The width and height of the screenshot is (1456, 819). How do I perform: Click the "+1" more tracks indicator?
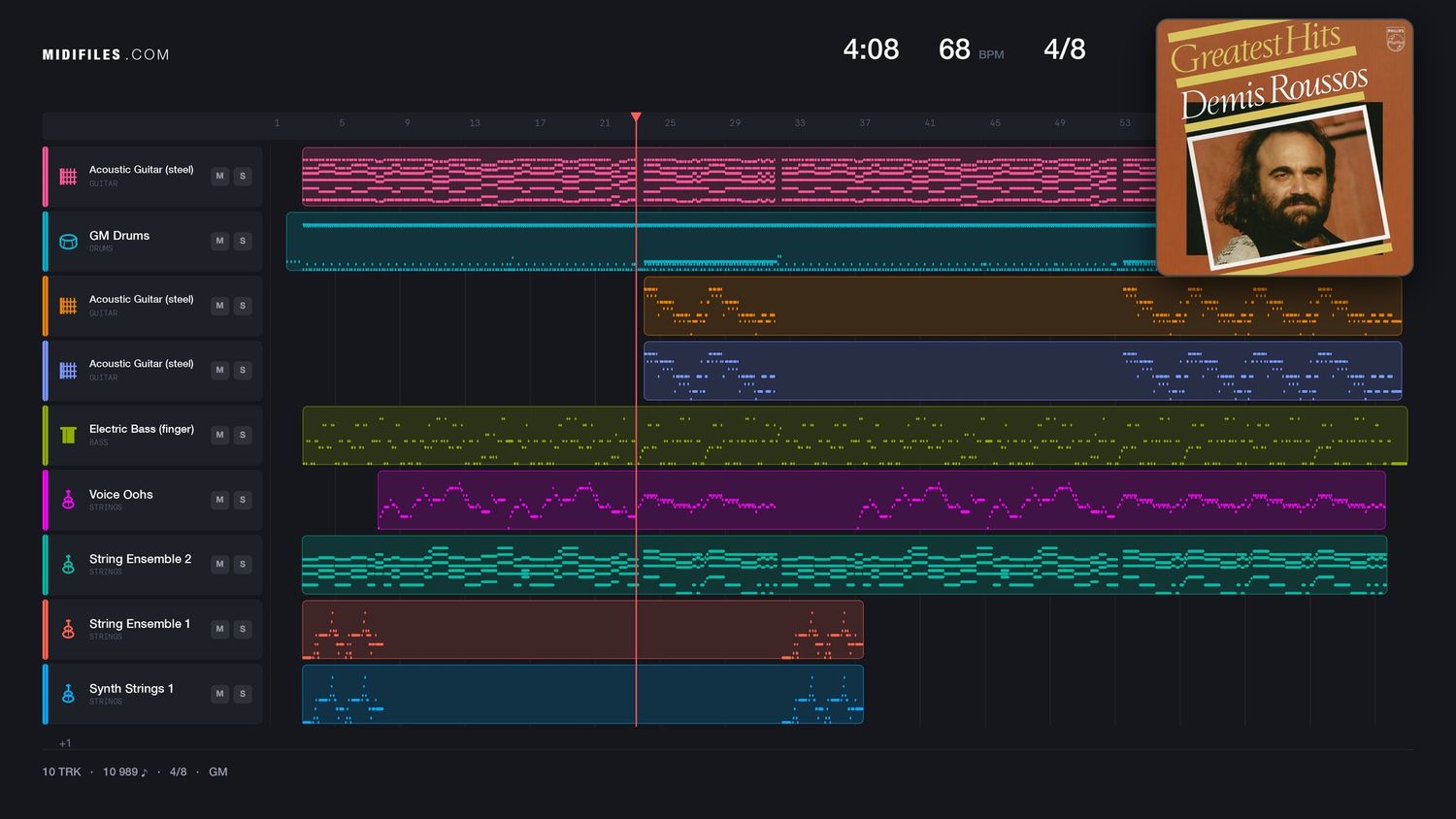(x=65, y=743)
